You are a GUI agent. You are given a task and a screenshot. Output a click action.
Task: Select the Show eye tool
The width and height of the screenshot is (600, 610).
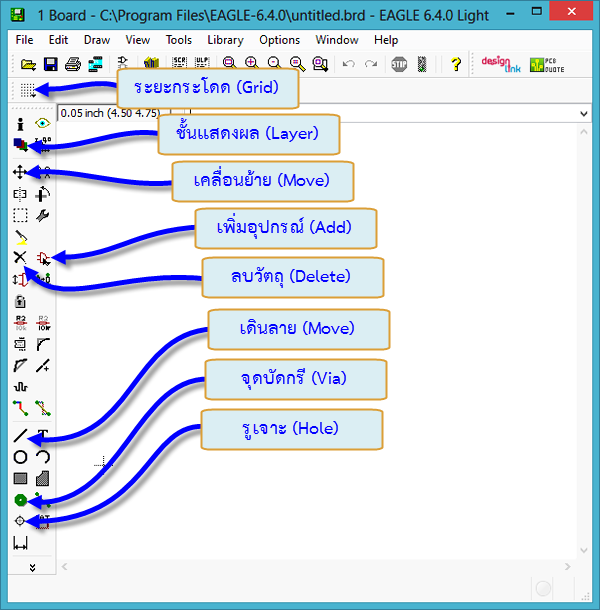point(42,123)
